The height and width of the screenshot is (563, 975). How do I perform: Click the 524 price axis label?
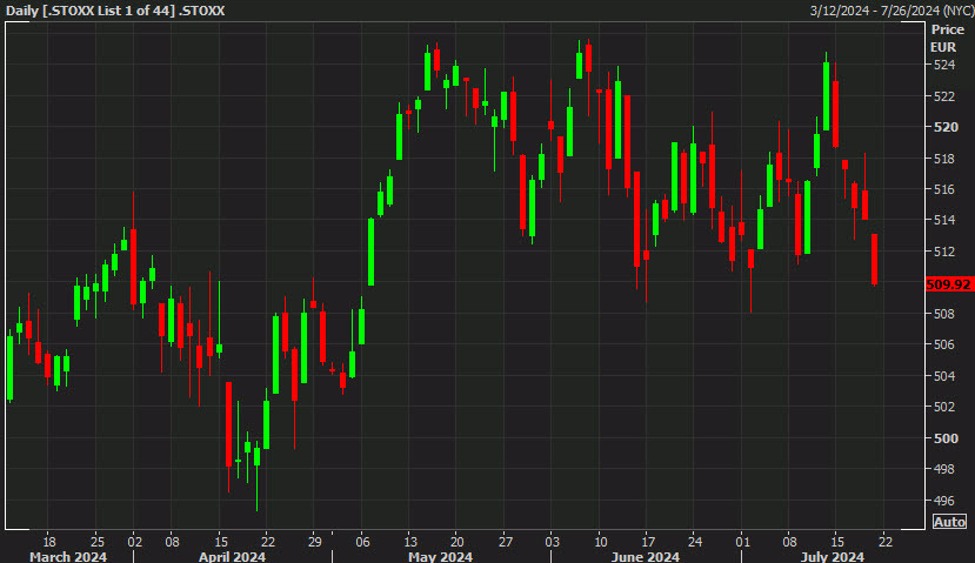point(944,65)
